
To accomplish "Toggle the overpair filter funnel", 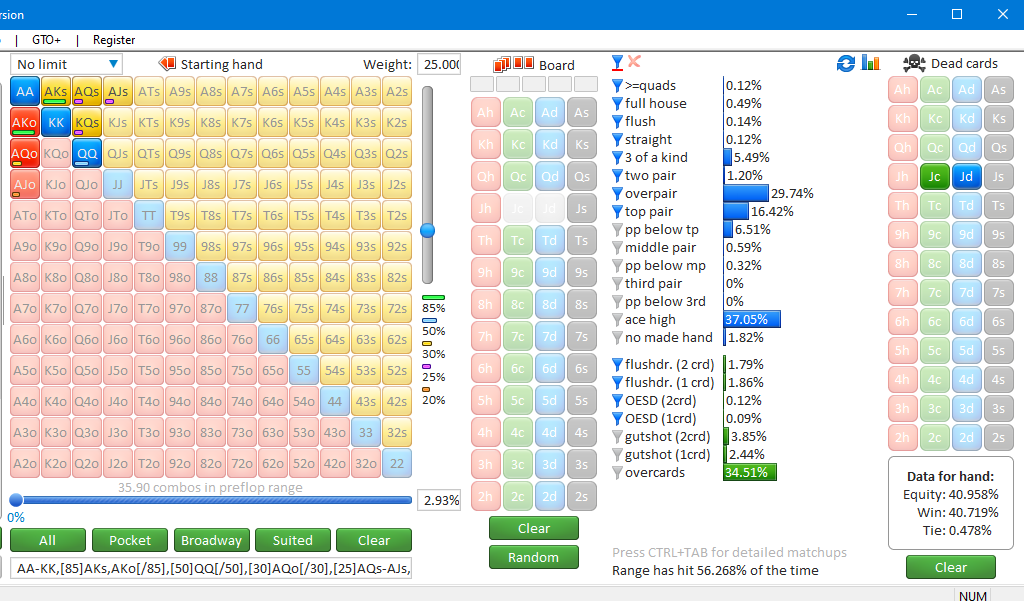I will point(617,193).
